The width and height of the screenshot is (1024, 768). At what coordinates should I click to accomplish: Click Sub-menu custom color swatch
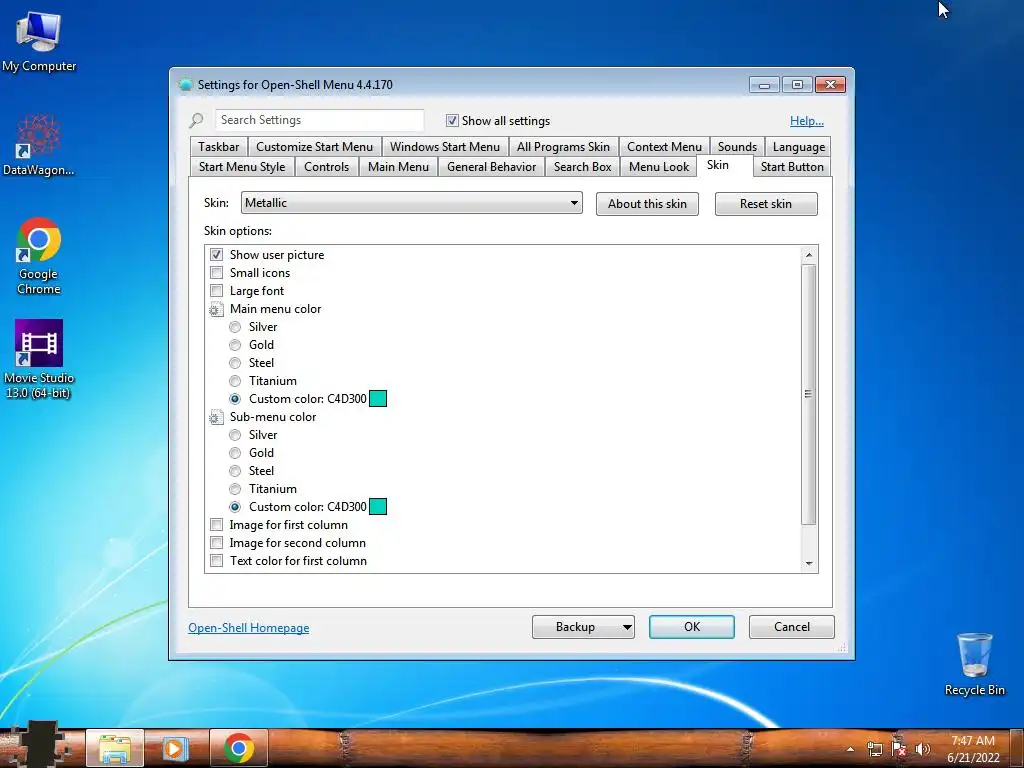(x=378, y=506)
